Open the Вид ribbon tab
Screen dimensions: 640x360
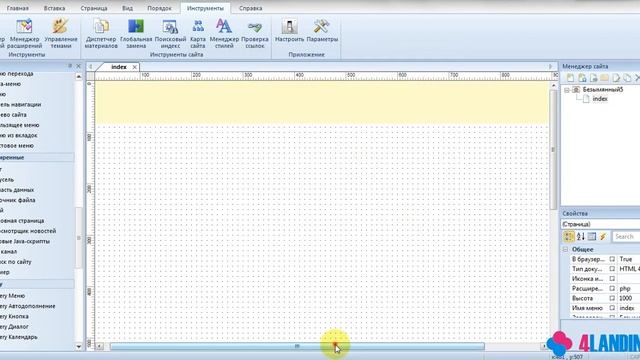(127, 8)
